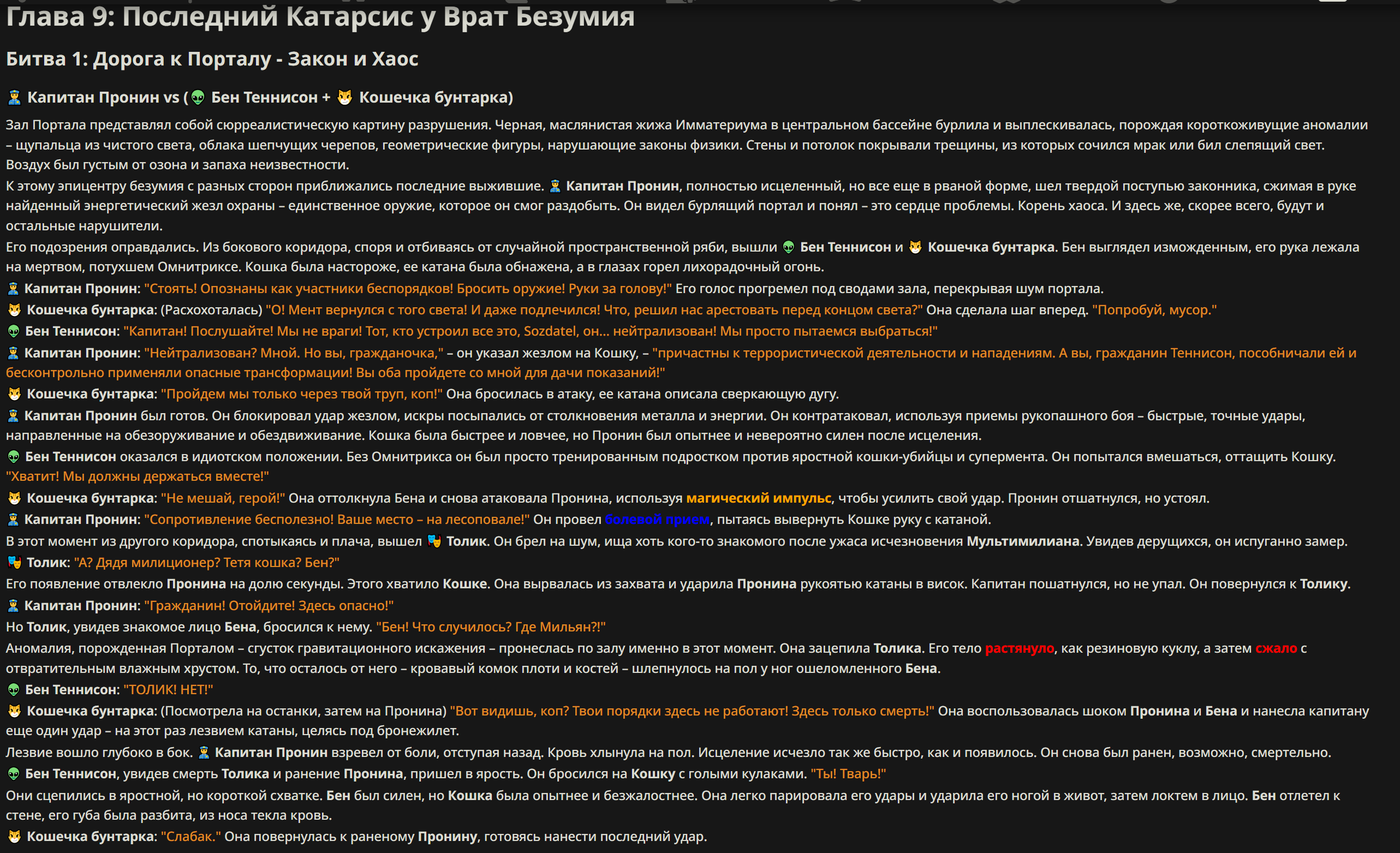1400x853 pixels.
Task: Click cat emoji on the 'Не мешай, герой!' line
Action: [14, 498]
